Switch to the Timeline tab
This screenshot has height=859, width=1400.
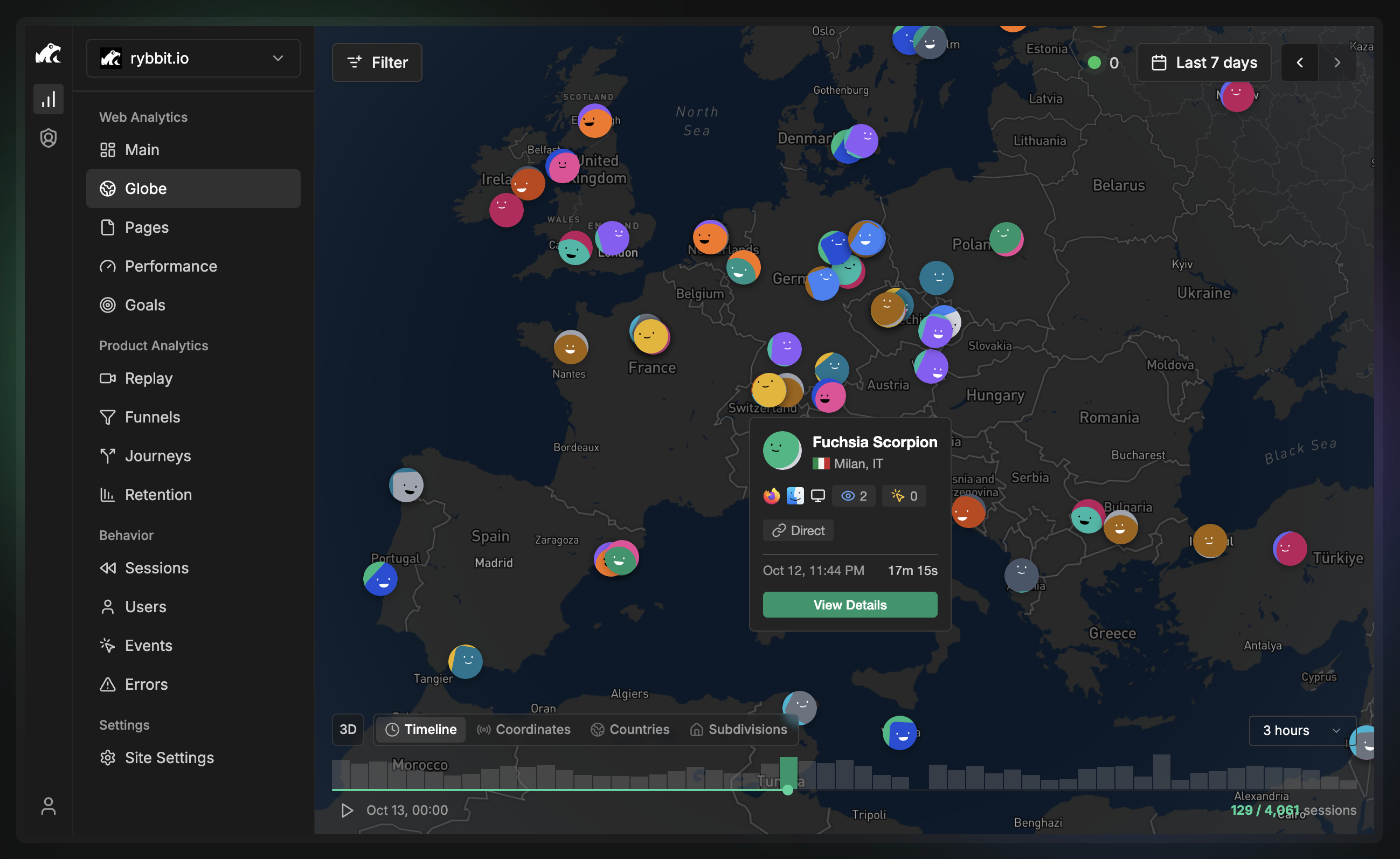tap(421, 730)
